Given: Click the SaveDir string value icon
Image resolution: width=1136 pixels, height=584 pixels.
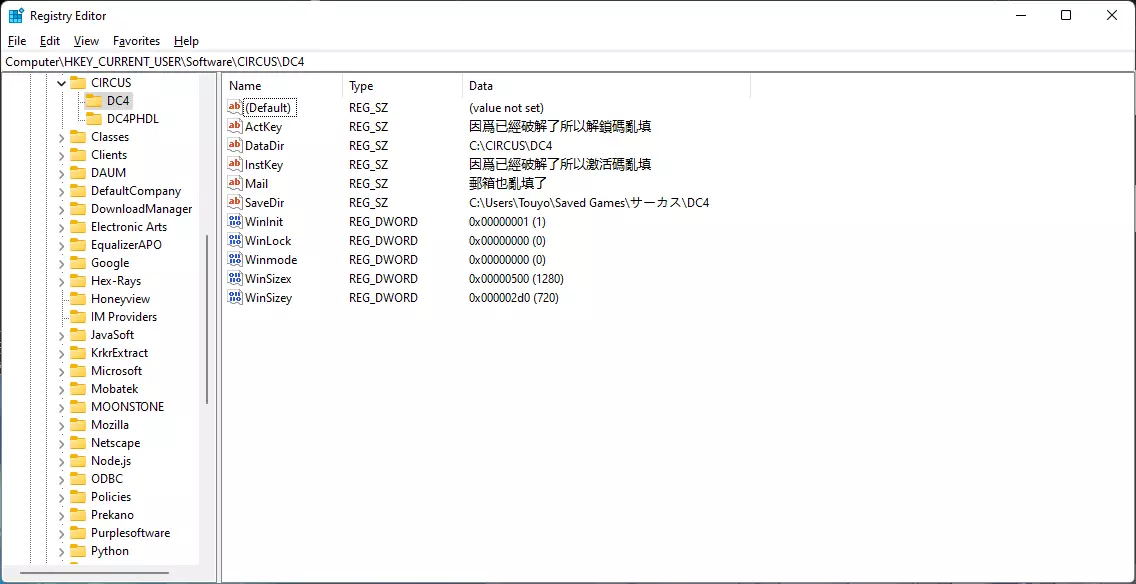Looking at the screenshot, I should coord(235,203).
